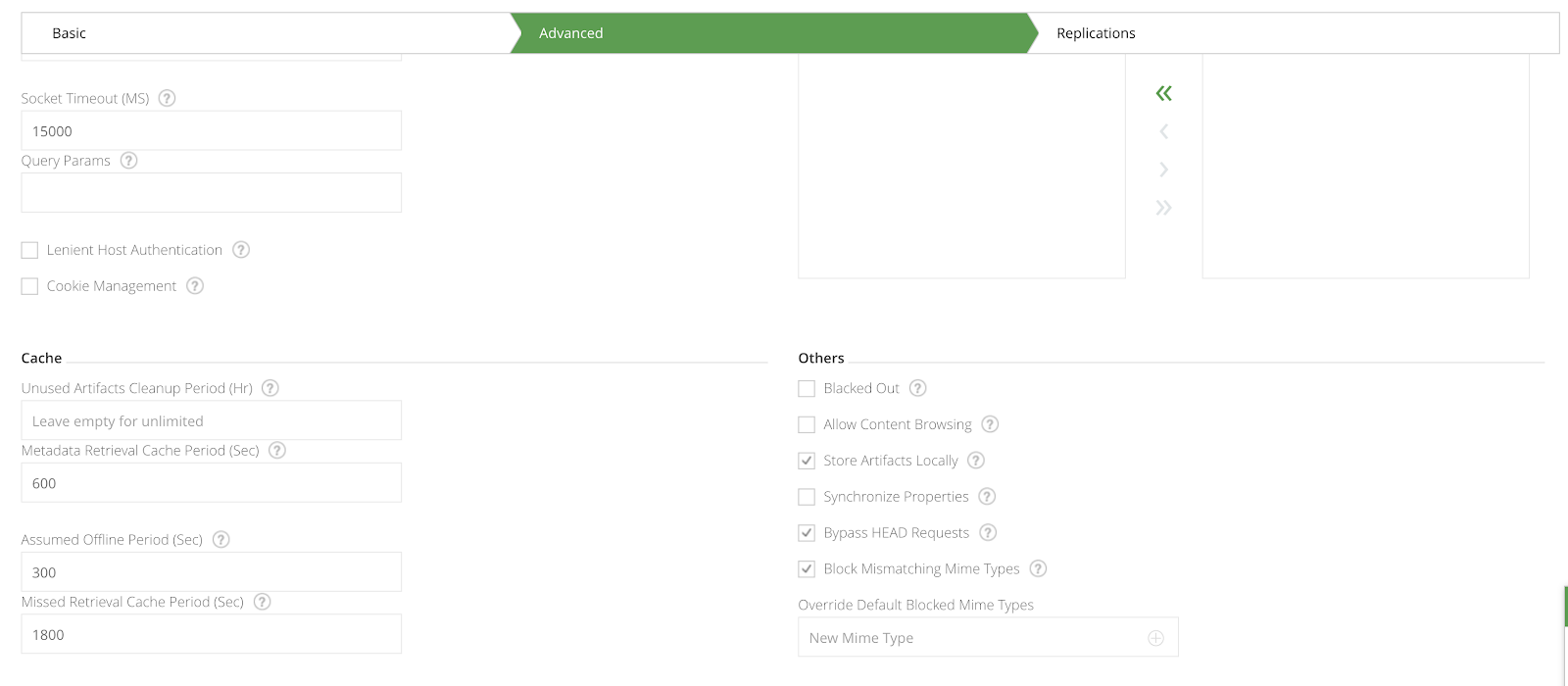Show help for Synchronize Properties
Viewport: 1568px width, 686px height.
[x=987, y=497]
